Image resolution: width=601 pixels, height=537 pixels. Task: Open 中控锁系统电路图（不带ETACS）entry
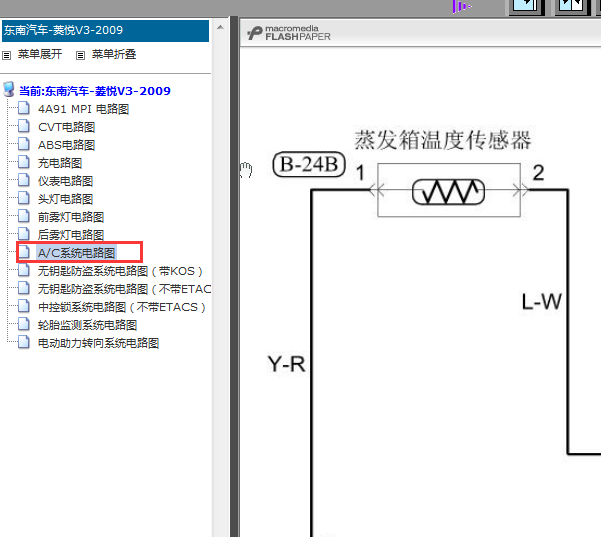[122, 307]
